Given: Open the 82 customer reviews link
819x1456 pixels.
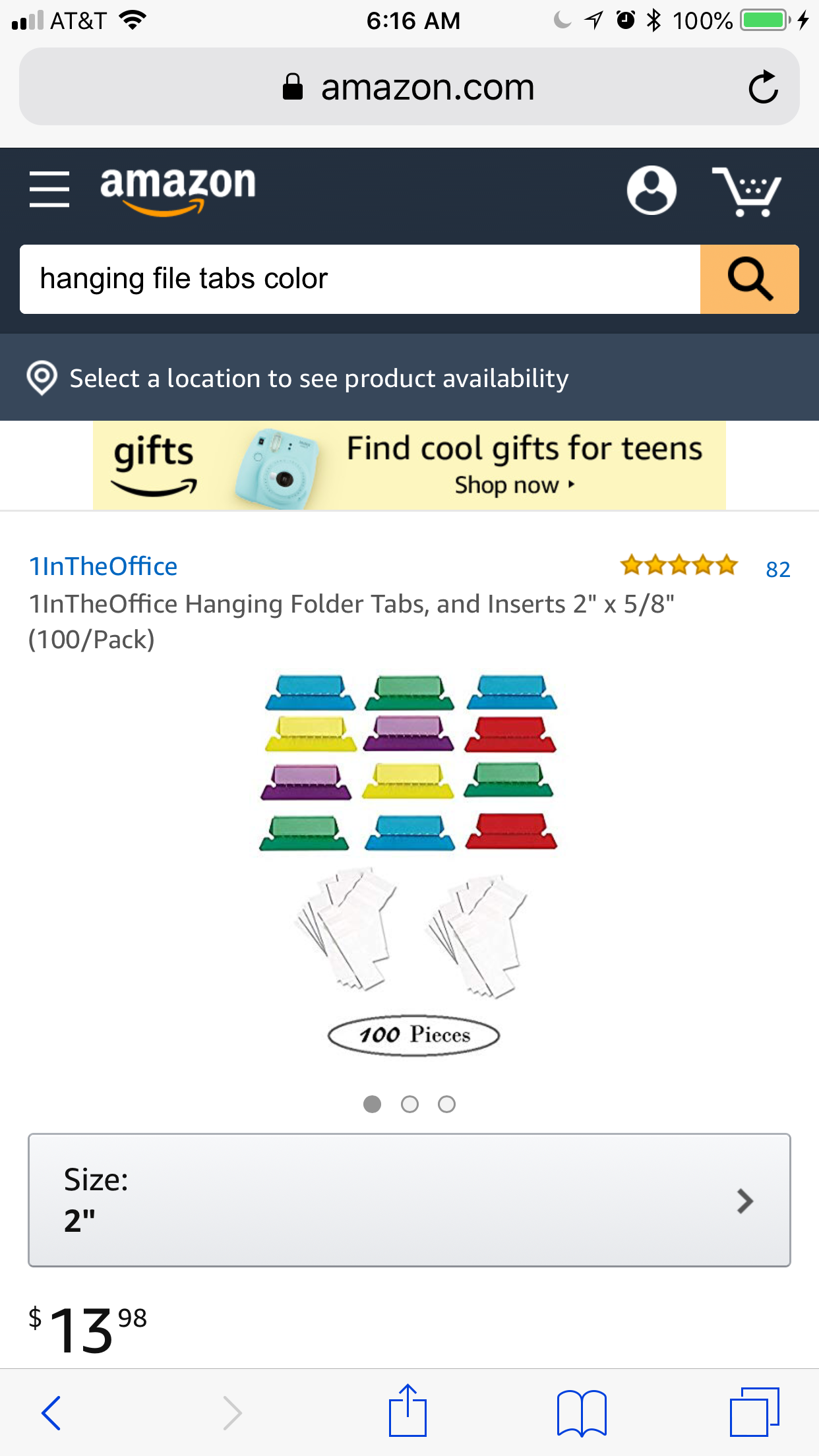Looking at the screenshot, I should pyautogui.click(x=777, y=569).
